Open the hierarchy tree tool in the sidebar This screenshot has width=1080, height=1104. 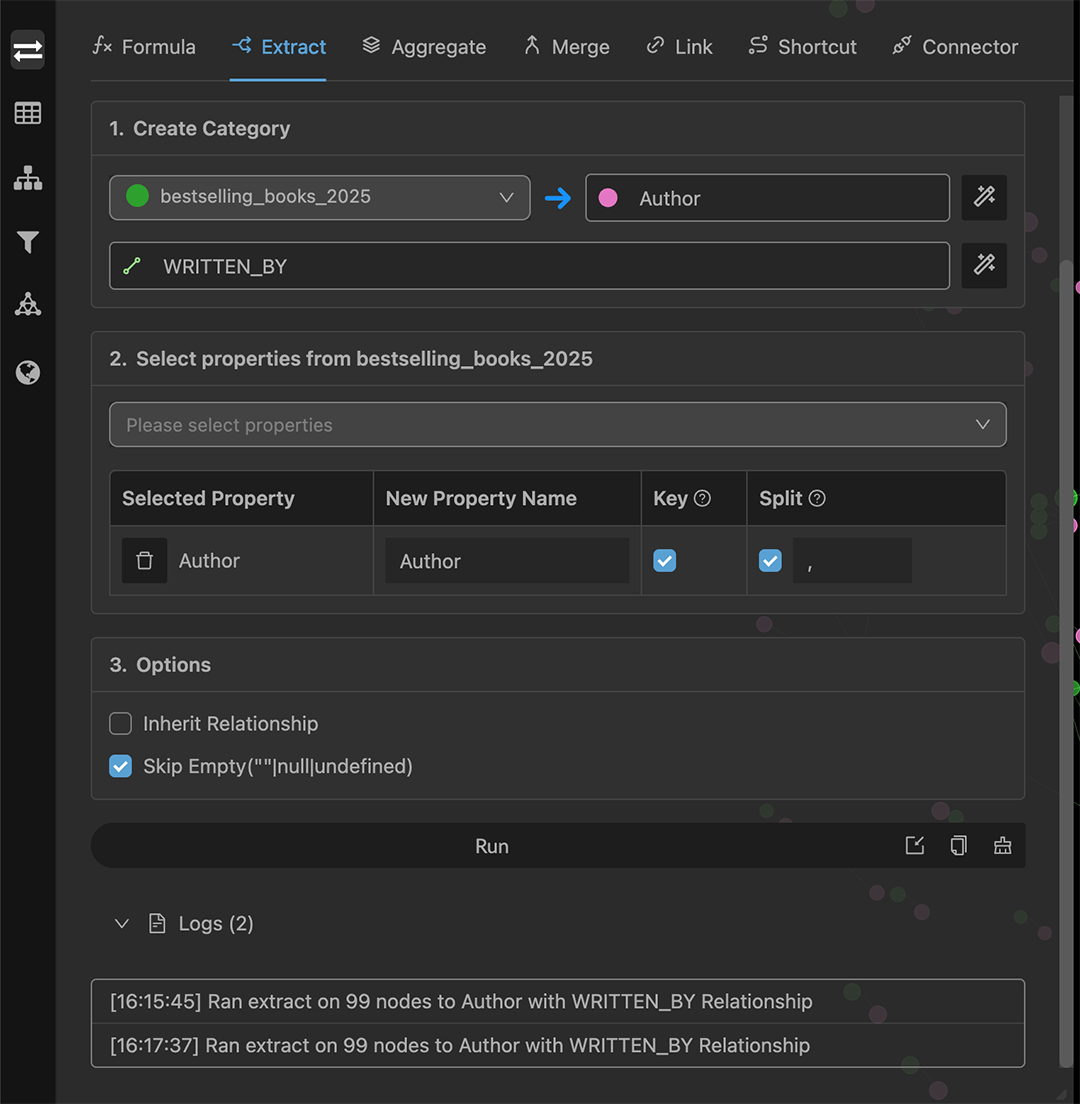pos(27,179)
